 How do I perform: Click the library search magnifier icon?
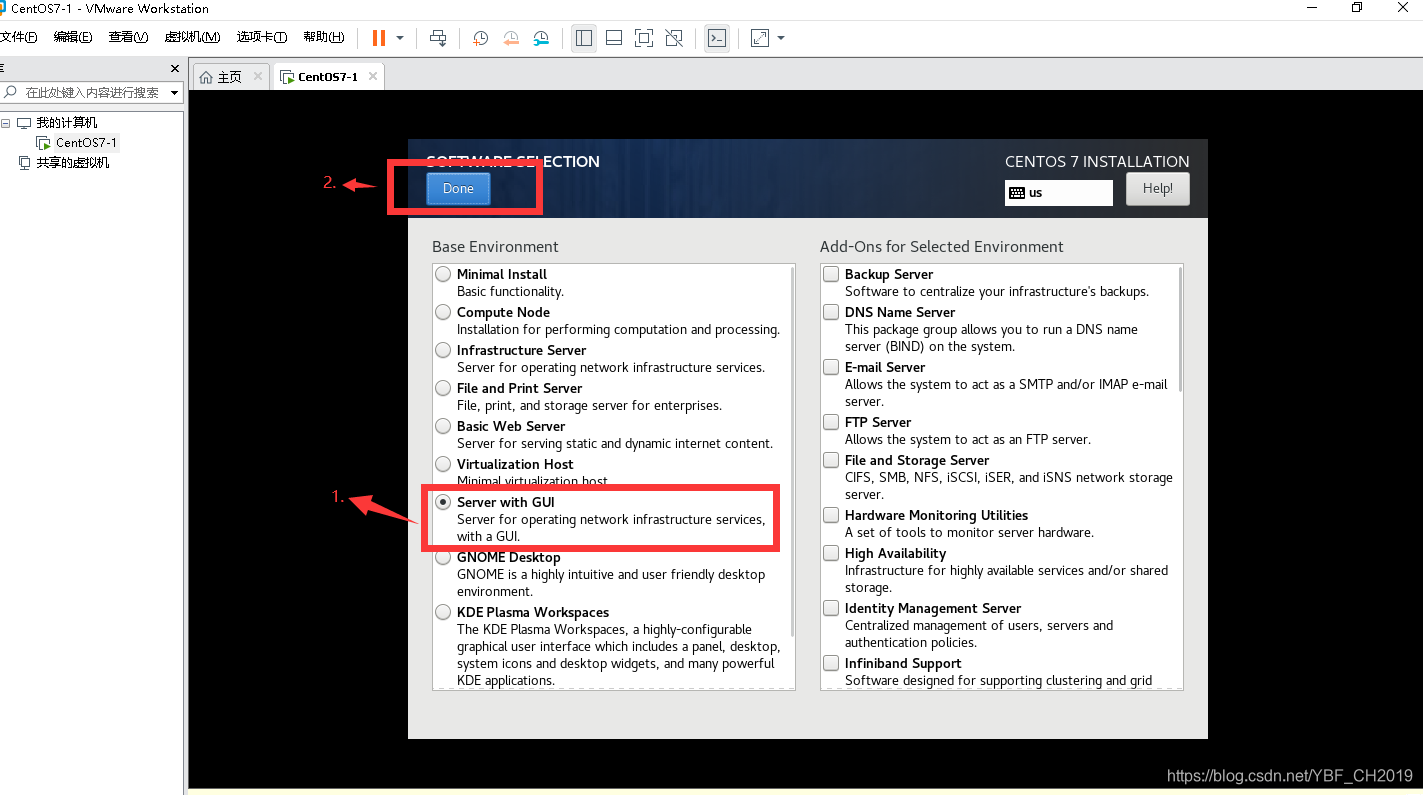(x=11, y=92)
